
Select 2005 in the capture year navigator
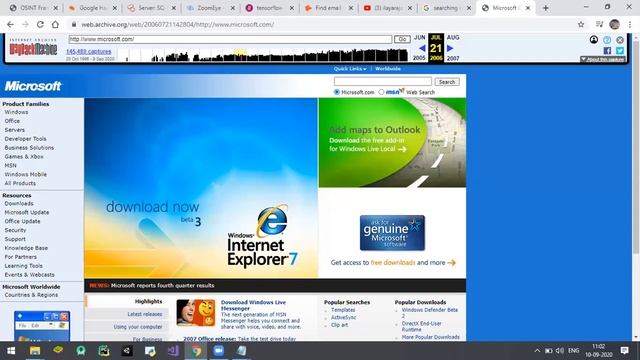419,58
